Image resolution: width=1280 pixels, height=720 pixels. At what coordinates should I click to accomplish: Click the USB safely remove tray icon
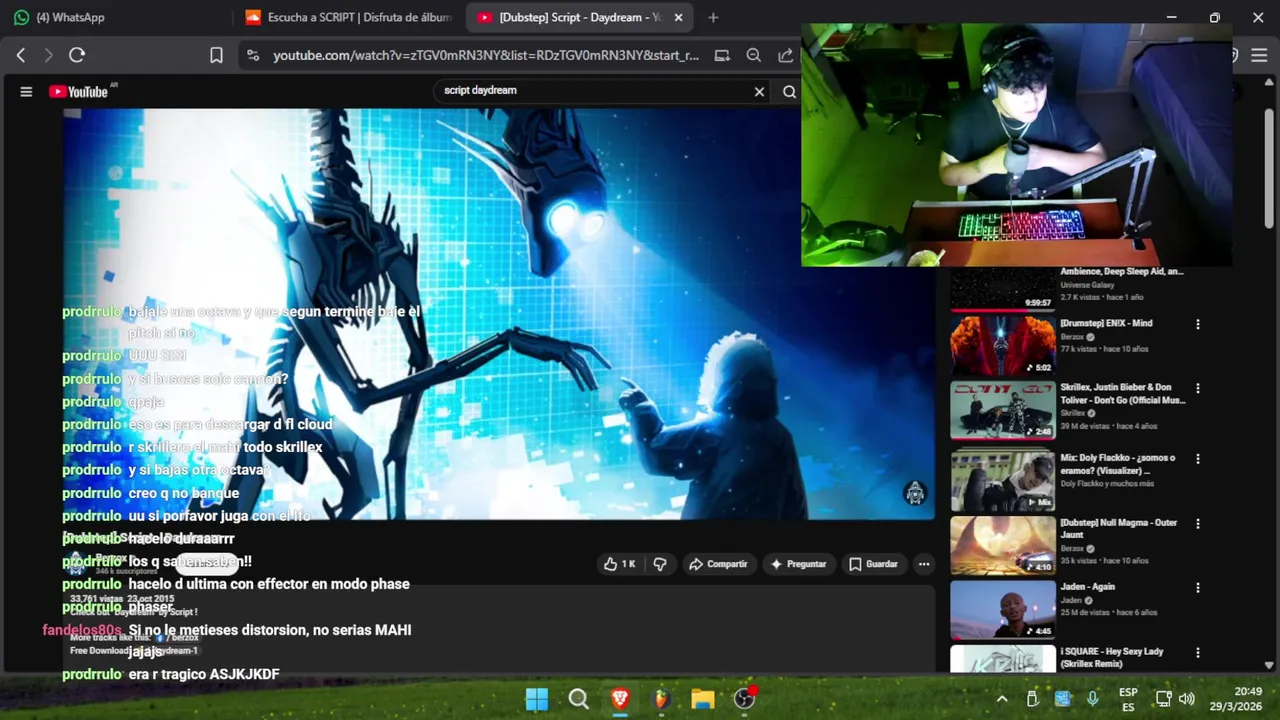click(1032, 699)
